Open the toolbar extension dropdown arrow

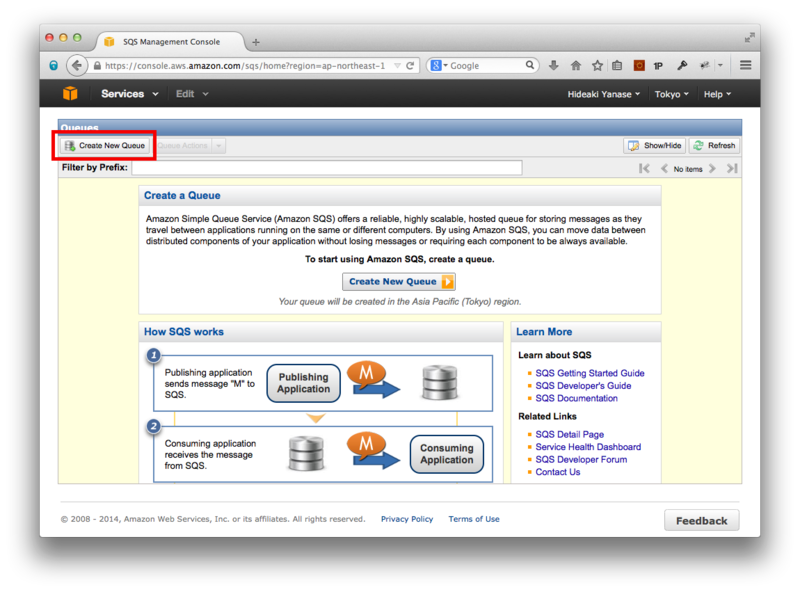[720, 65]
